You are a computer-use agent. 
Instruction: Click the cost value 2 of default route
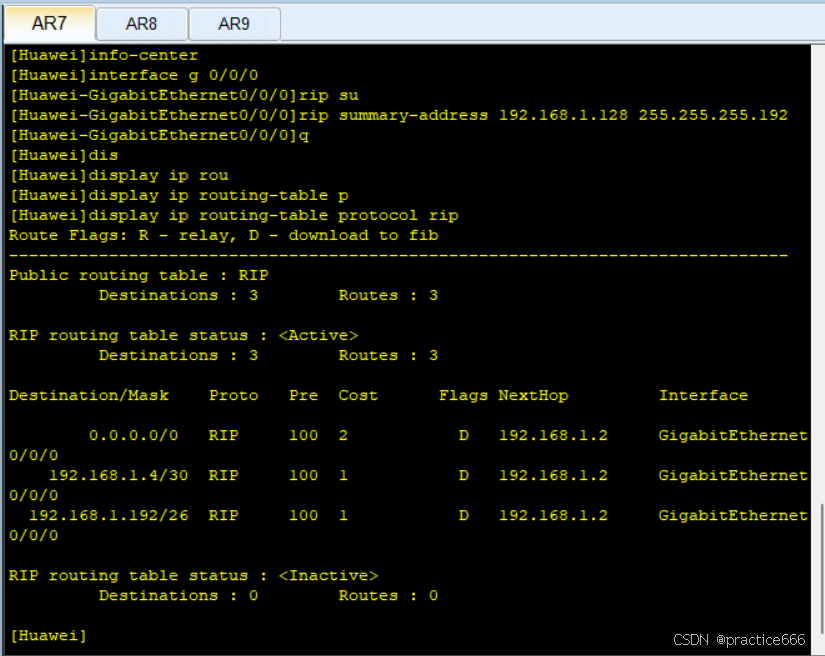(x=343, y=436)
